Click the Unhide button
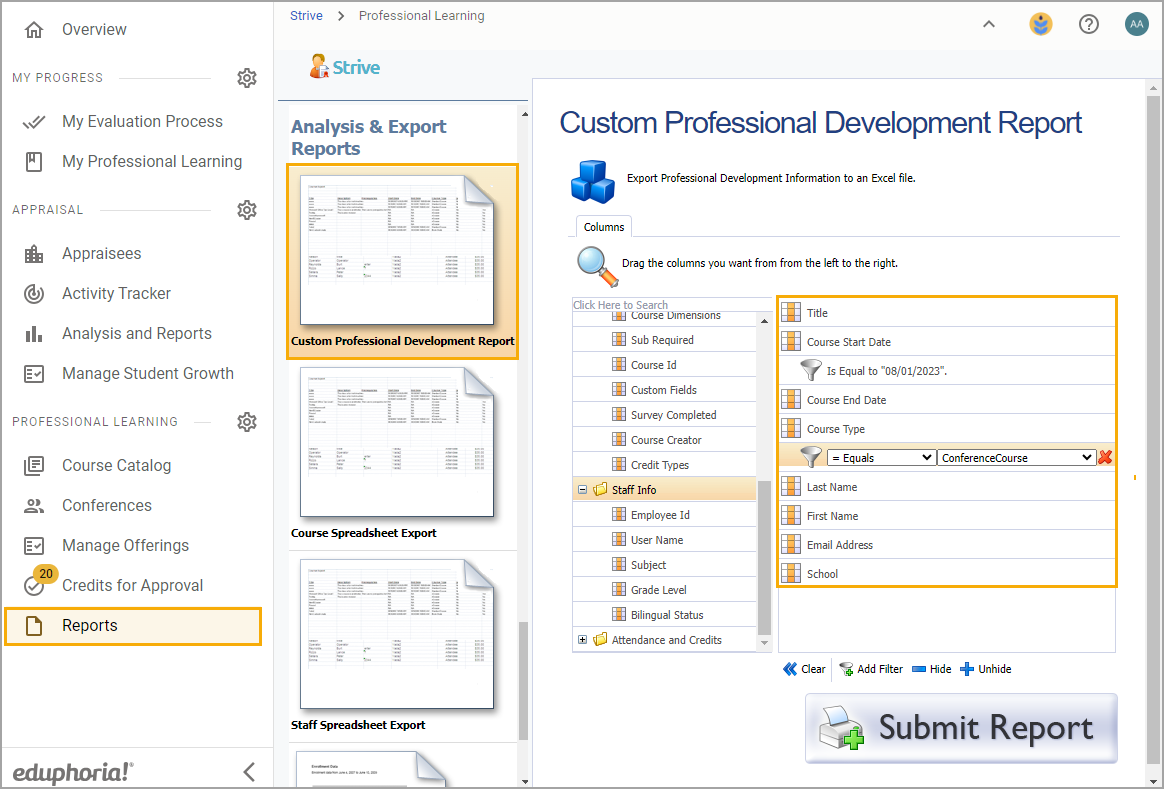 [x=986, y=669]
